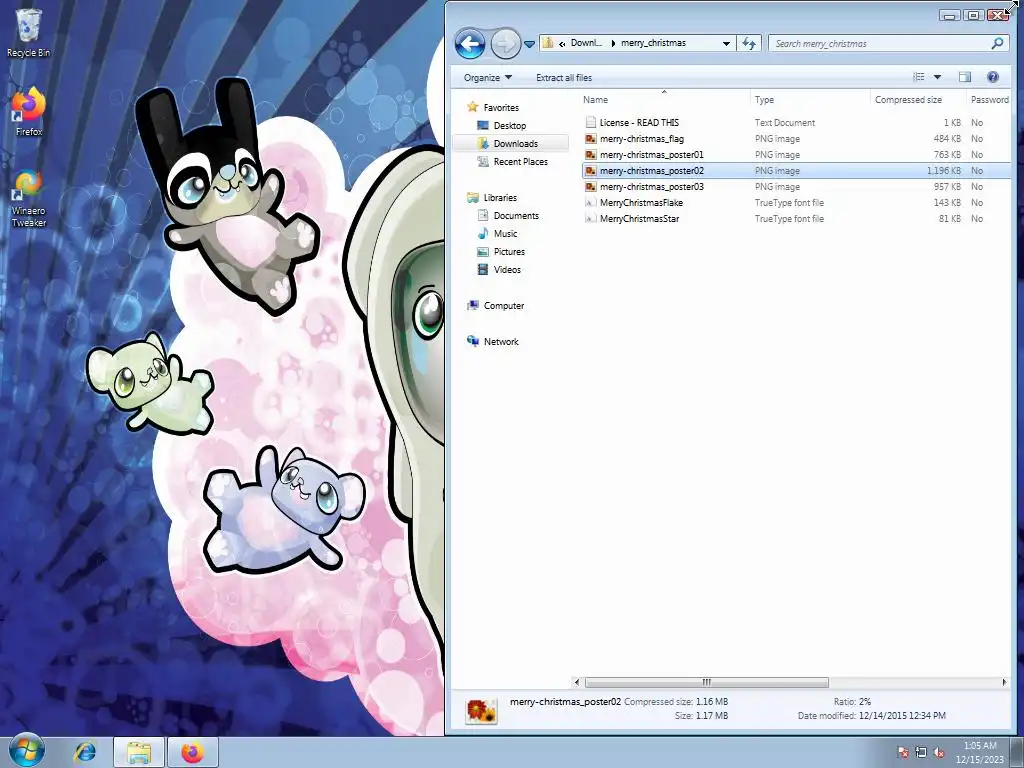Select Network in navigation pane

tap(501, 341)
